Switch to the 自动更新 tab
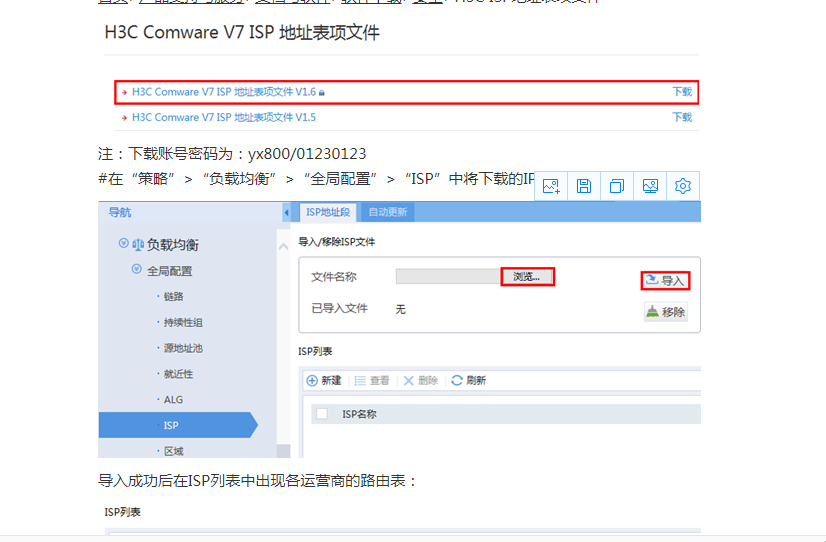 pos(388,212)
